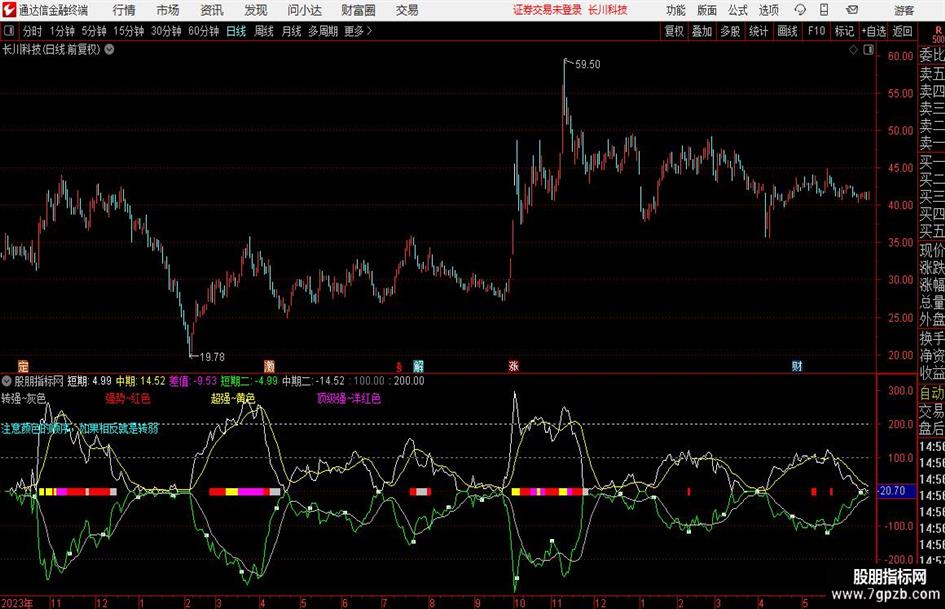Open the 资讯 menu
Screen dimensions: 945x609
212,10
